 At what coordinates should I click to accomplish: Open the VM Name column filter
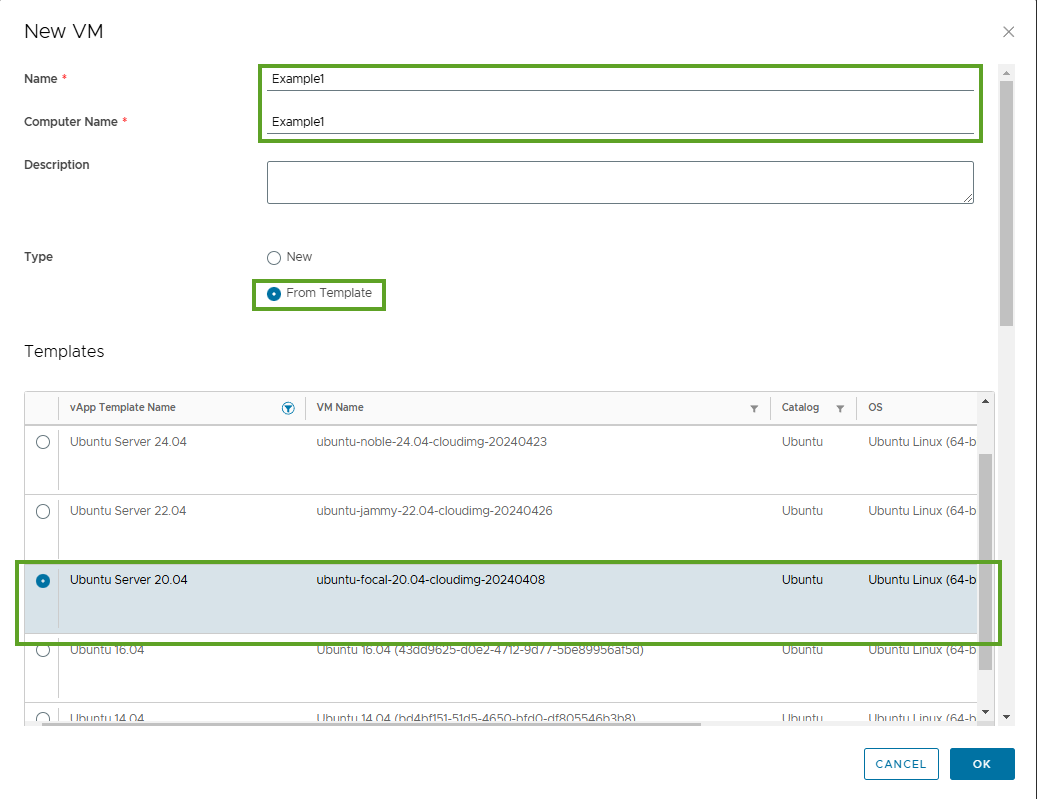coord(754,408)
